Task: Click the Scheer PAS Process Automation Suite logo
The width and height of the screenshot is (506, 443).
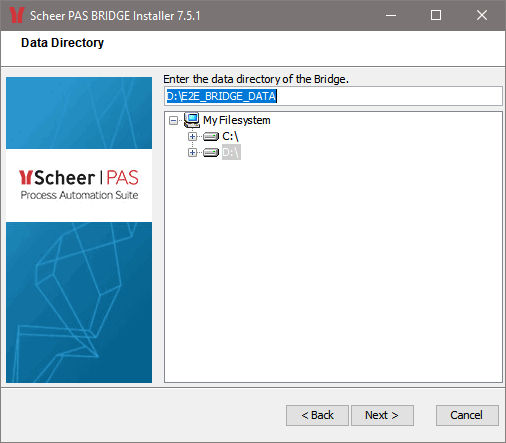Action: (x=79, y=185)
